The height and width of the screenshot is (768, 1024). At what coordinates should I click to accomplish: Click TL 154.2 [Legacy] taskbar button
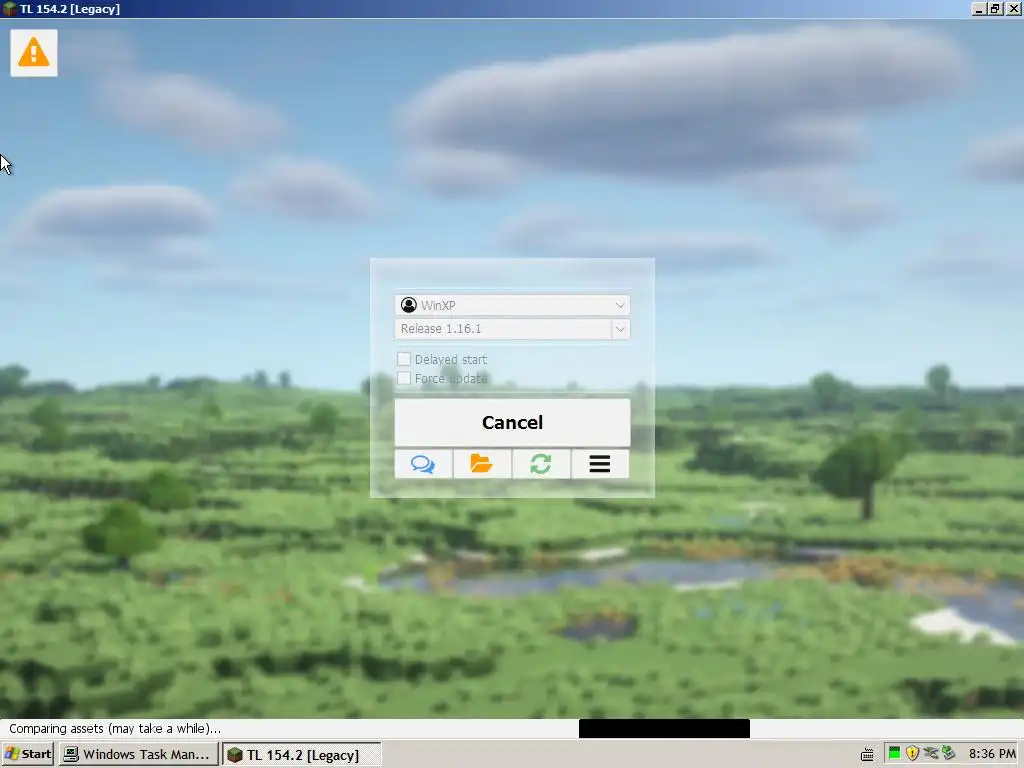tap(302, 754)
